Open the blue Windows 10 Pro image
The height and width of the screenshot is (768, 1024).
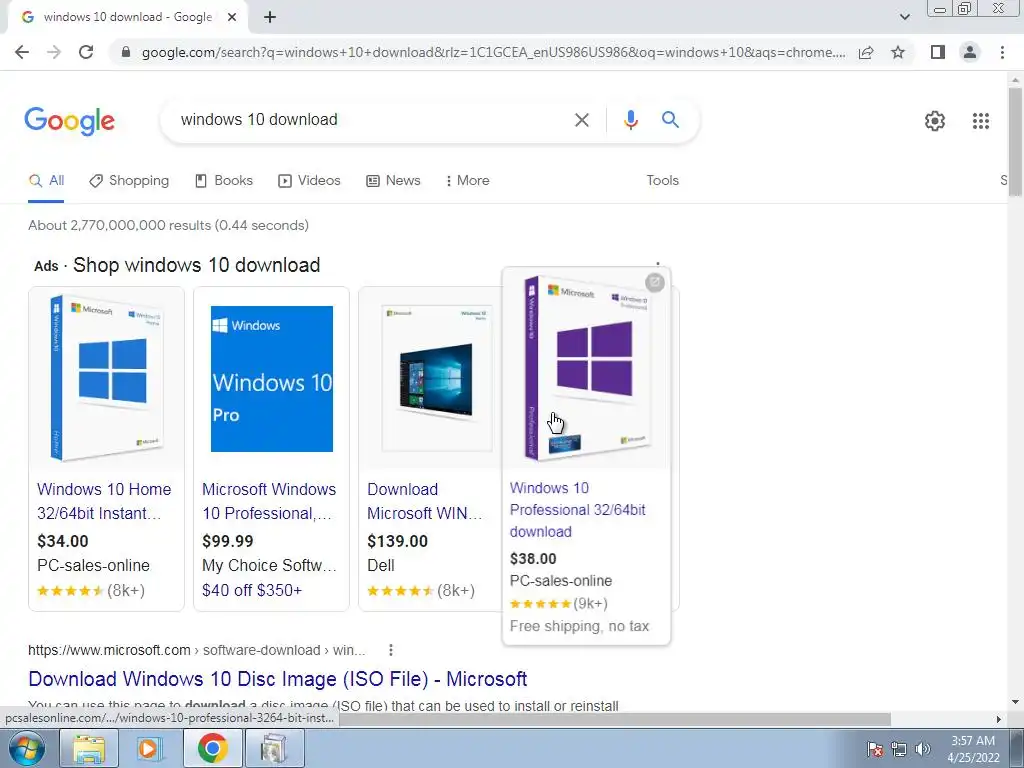272,378
